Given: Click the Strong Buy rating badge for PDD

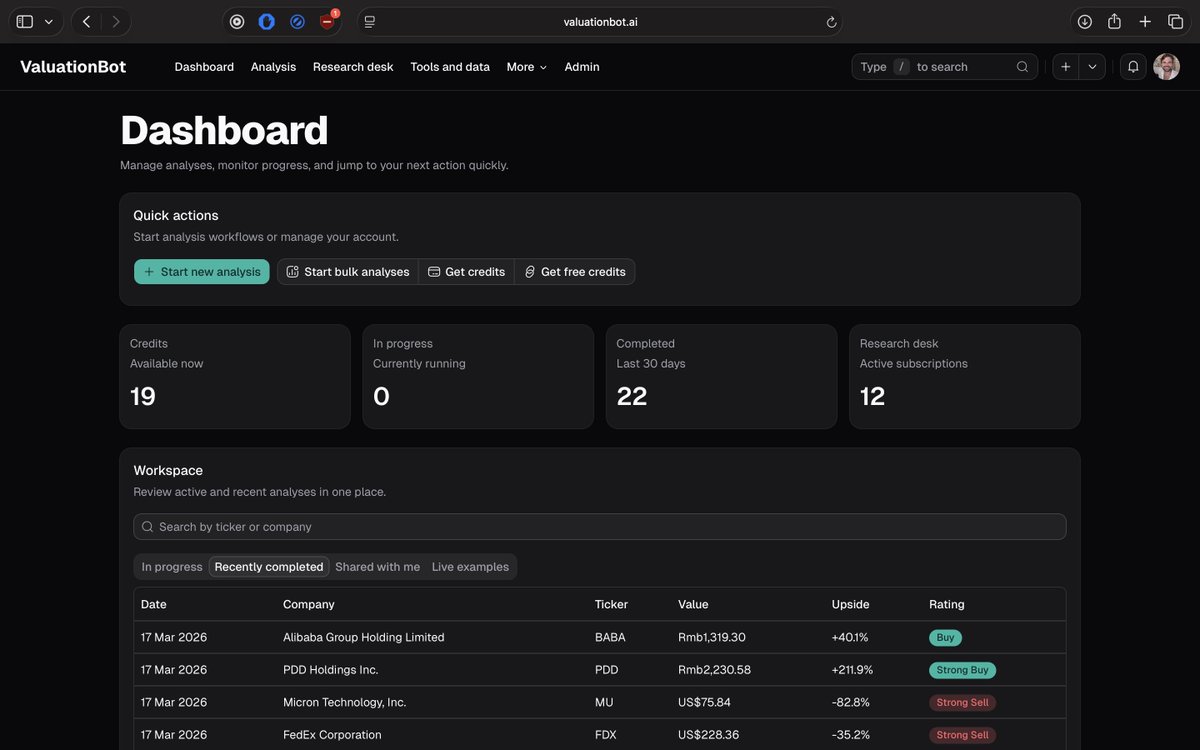Looking at the screenshot, I should pyautogui.click(x=962, y=670).
